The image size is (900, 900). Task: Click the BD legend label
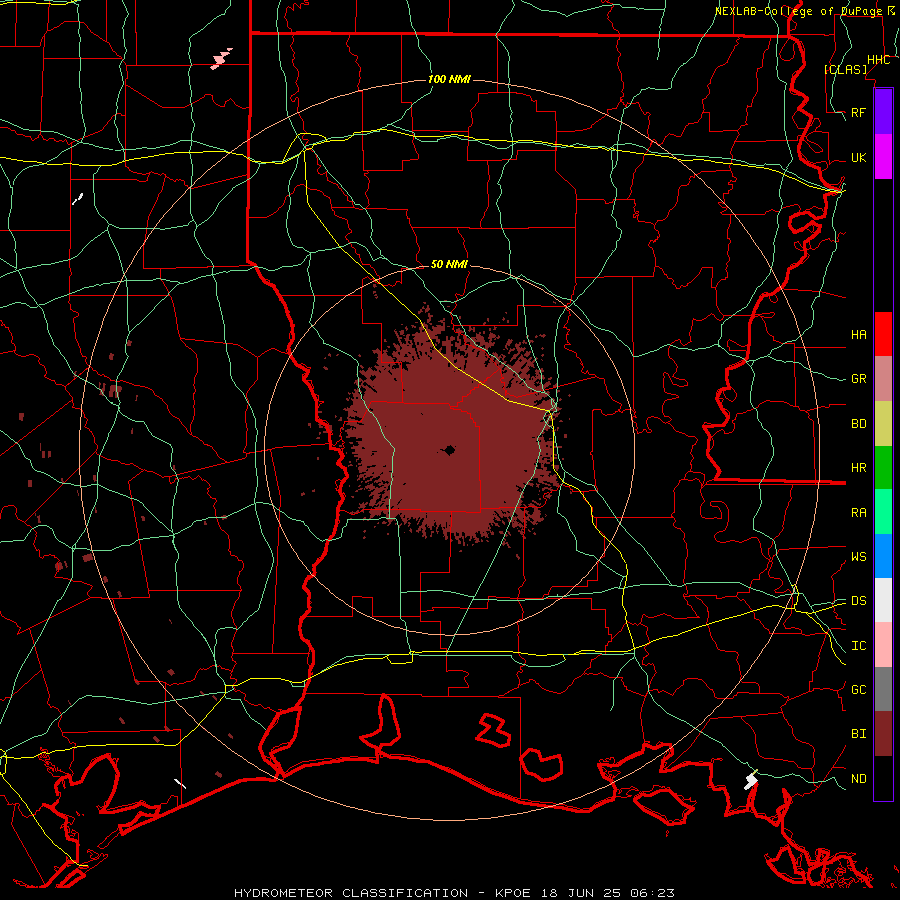tap(858, 424)
